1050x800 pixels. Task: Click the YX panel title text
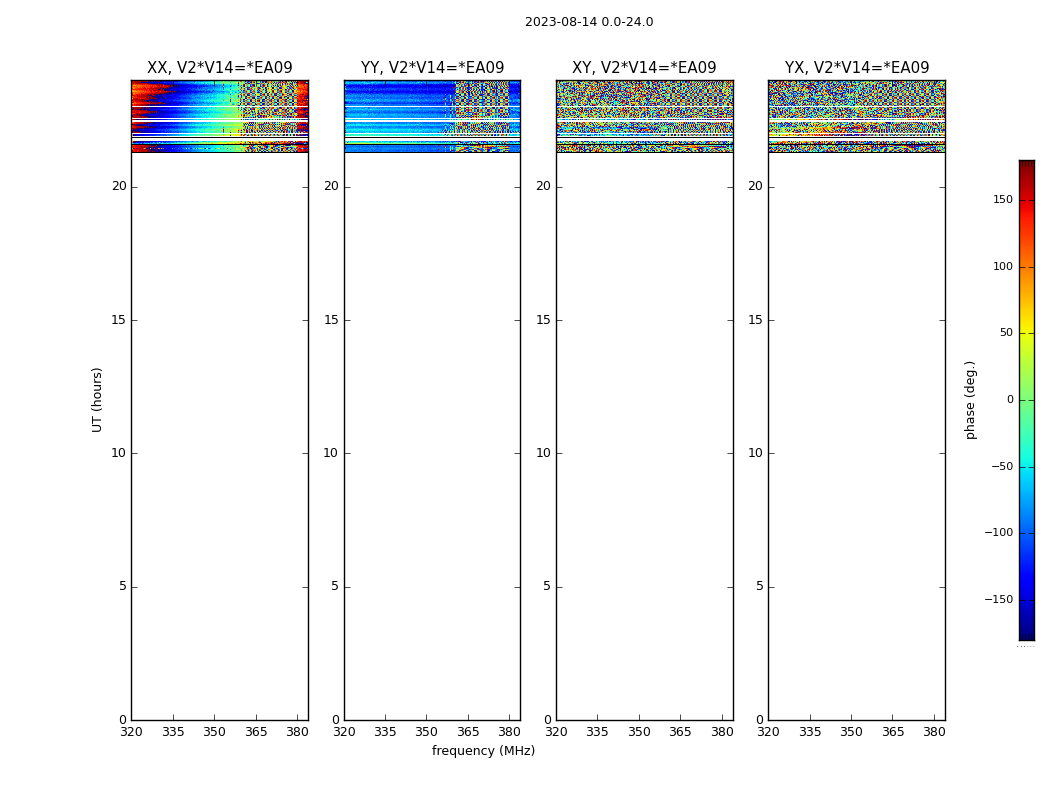[856, 68]
